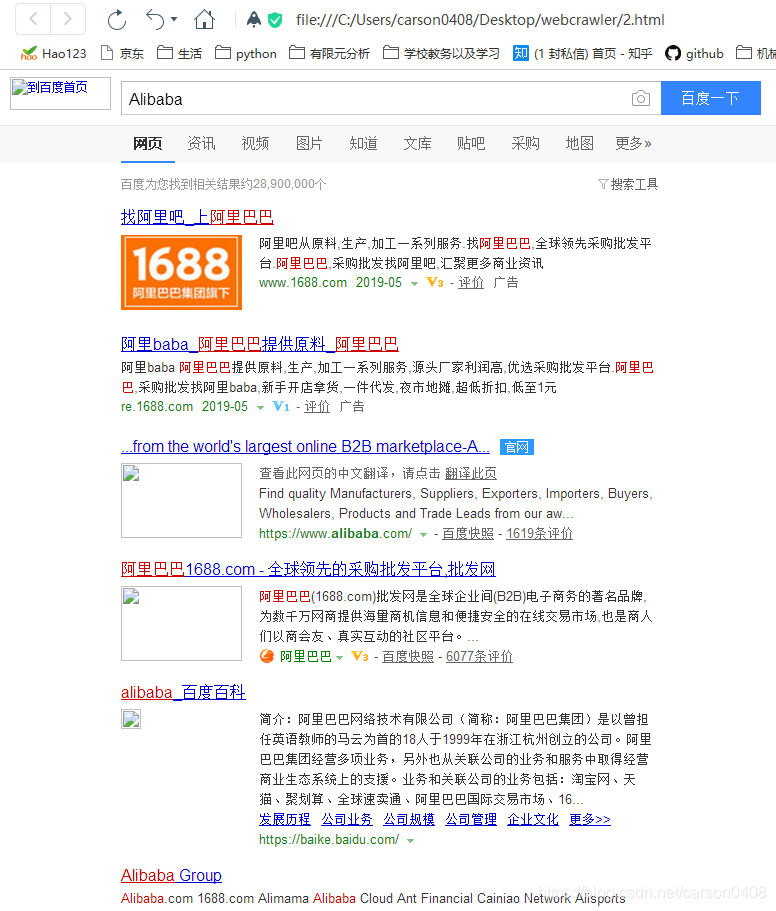Viewport: 776px width, 911px height.
Task: Open the 更多» tab menu
Action: (633, 144)
